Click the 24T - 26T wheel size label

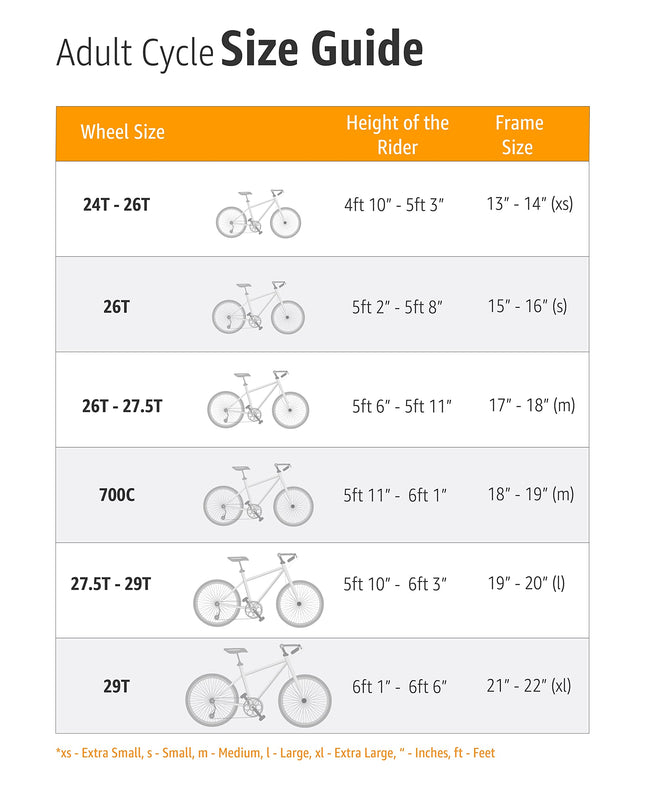[116, 205]
